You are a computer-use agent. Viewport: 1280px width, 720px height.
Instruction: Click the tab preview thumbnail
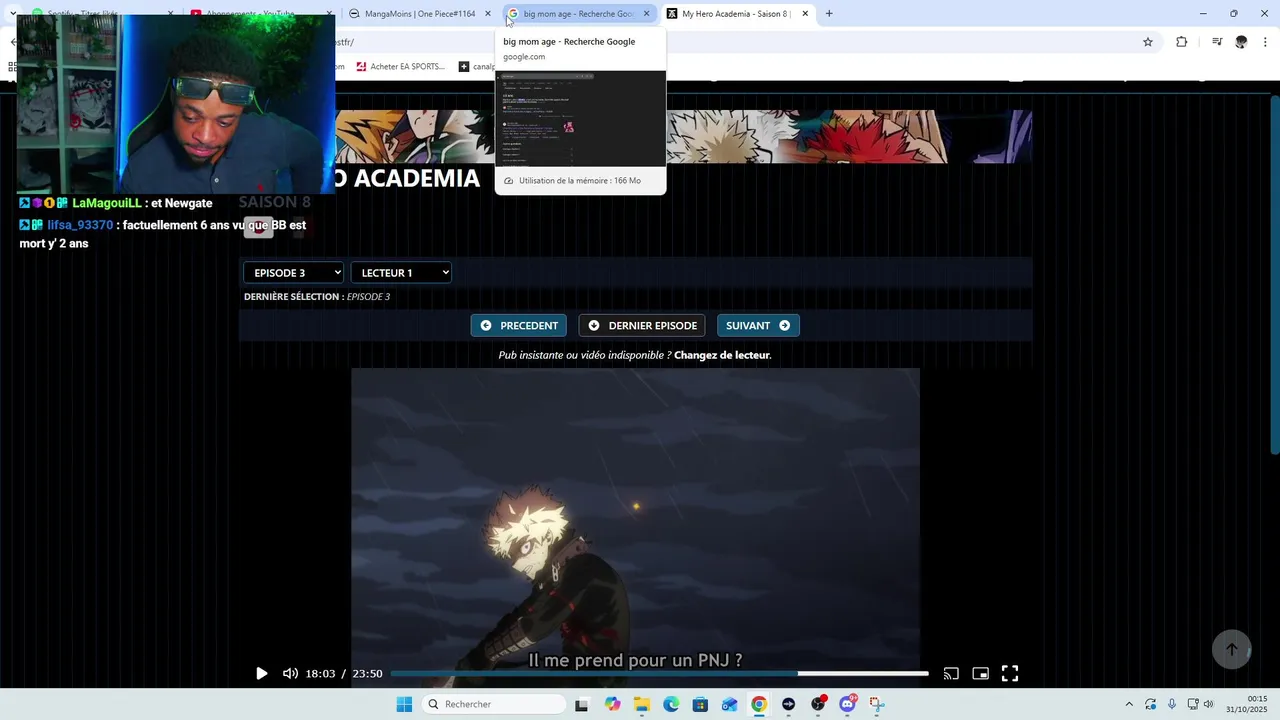click(580, 118)
